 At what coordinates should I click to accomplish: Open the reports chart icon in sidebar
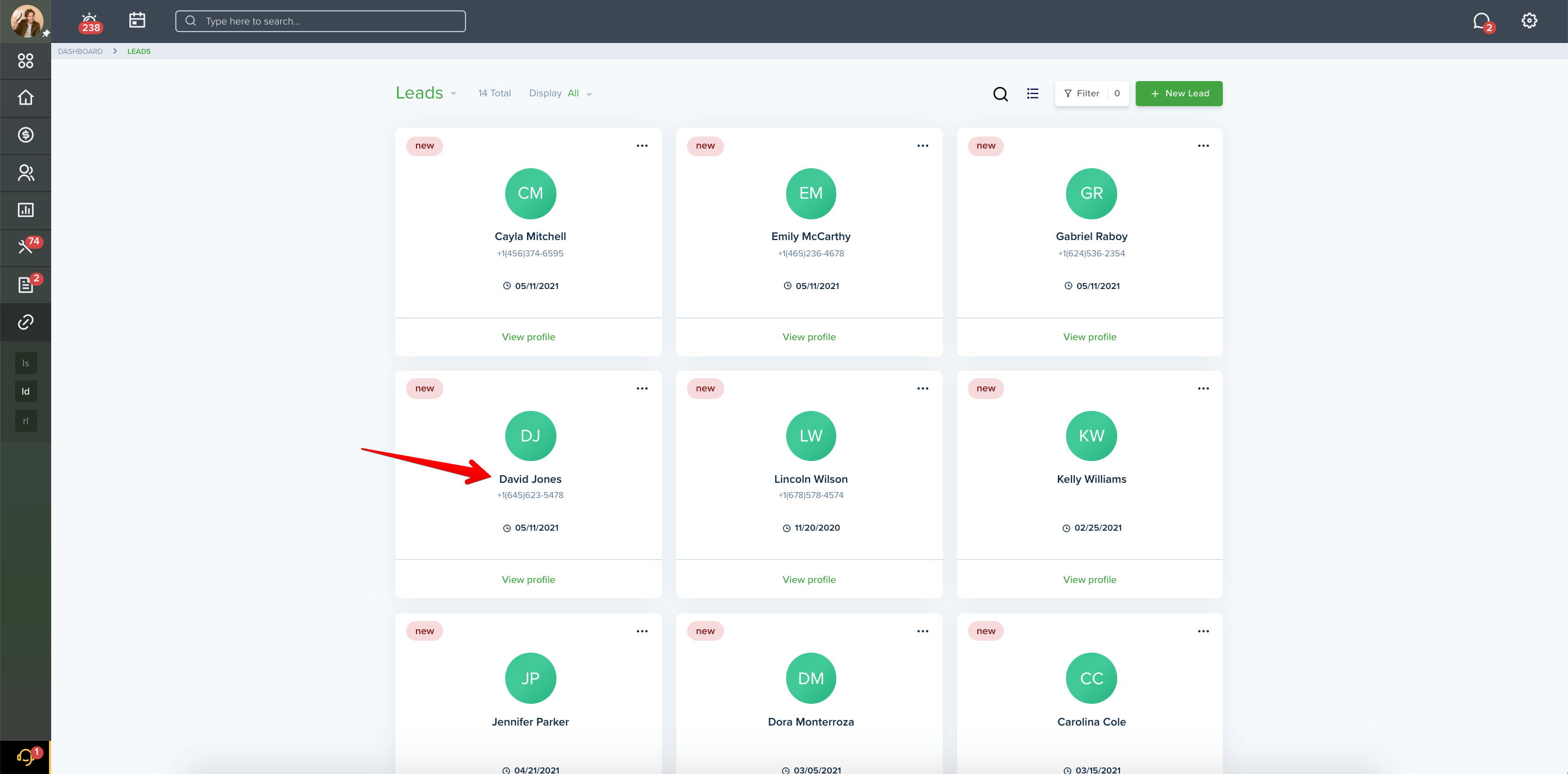tap(26, 210)
